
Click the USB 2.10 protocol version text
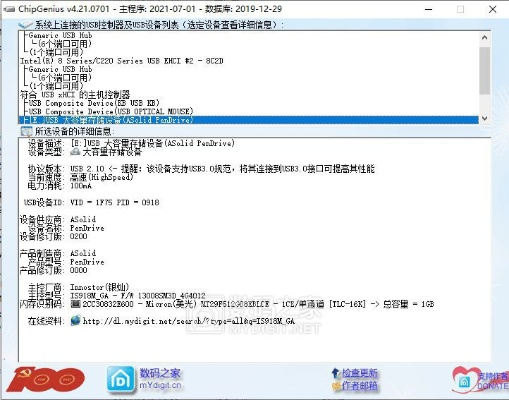(x=87, y=169)
